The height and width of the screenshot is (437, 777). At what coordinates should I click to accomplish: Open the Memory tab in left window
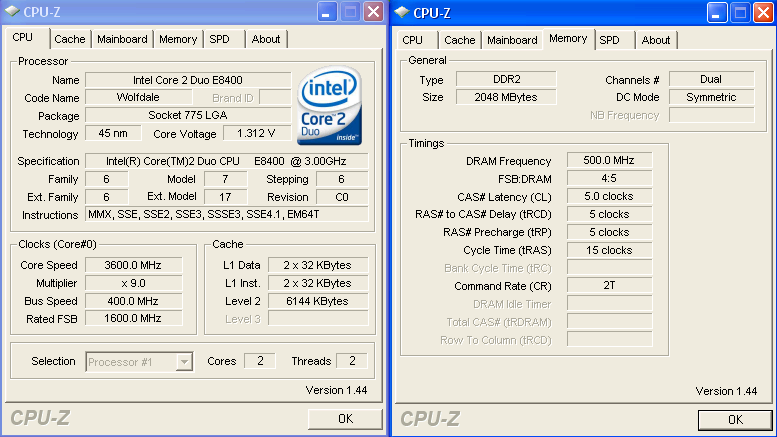pos(178,39)
